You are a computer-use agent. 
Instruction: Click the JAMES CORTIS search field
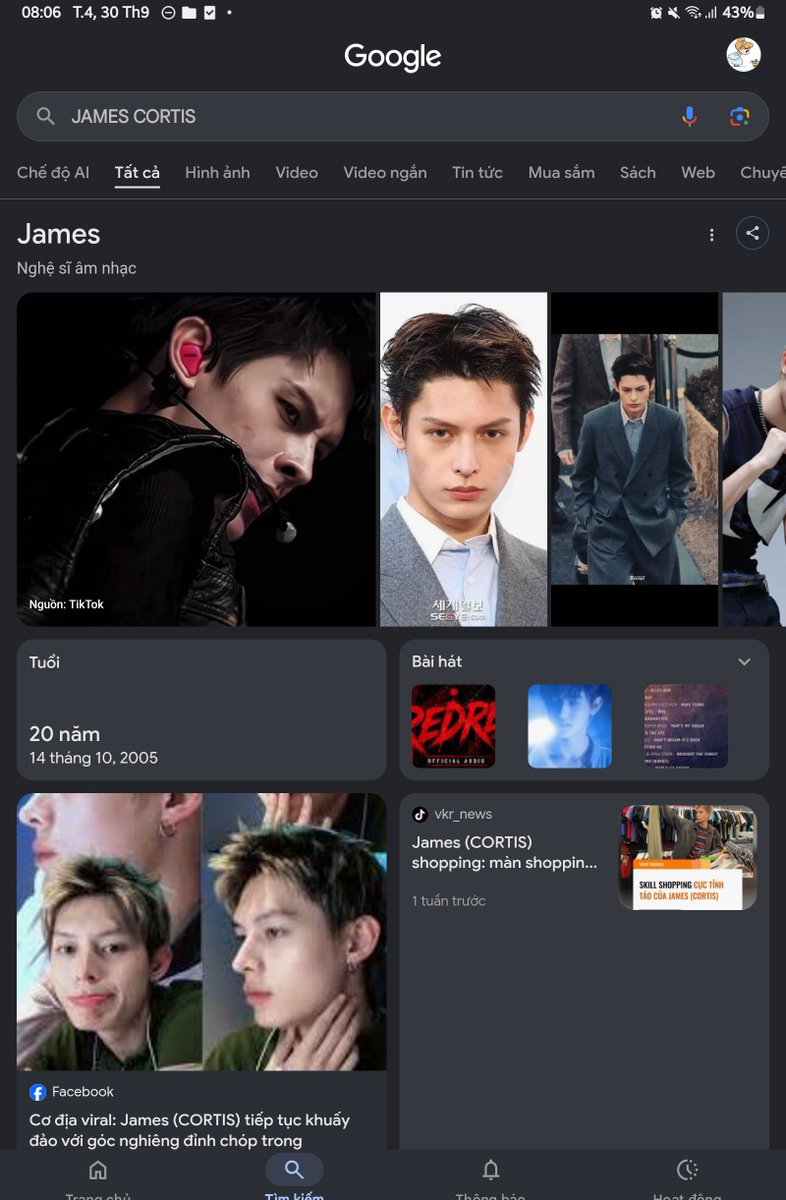[x=393, y=116]
